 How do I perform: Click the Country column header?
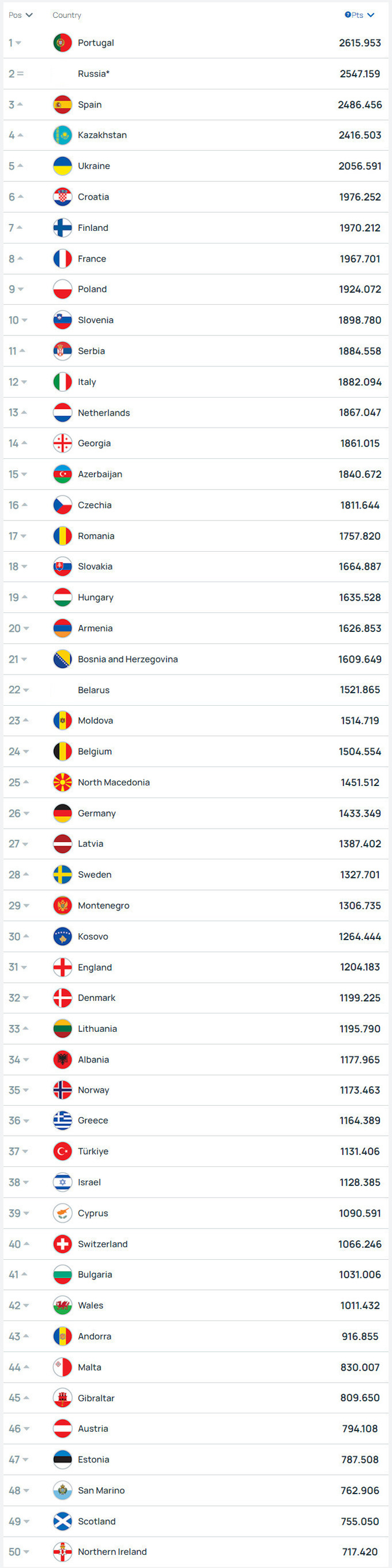coord(67,15)
